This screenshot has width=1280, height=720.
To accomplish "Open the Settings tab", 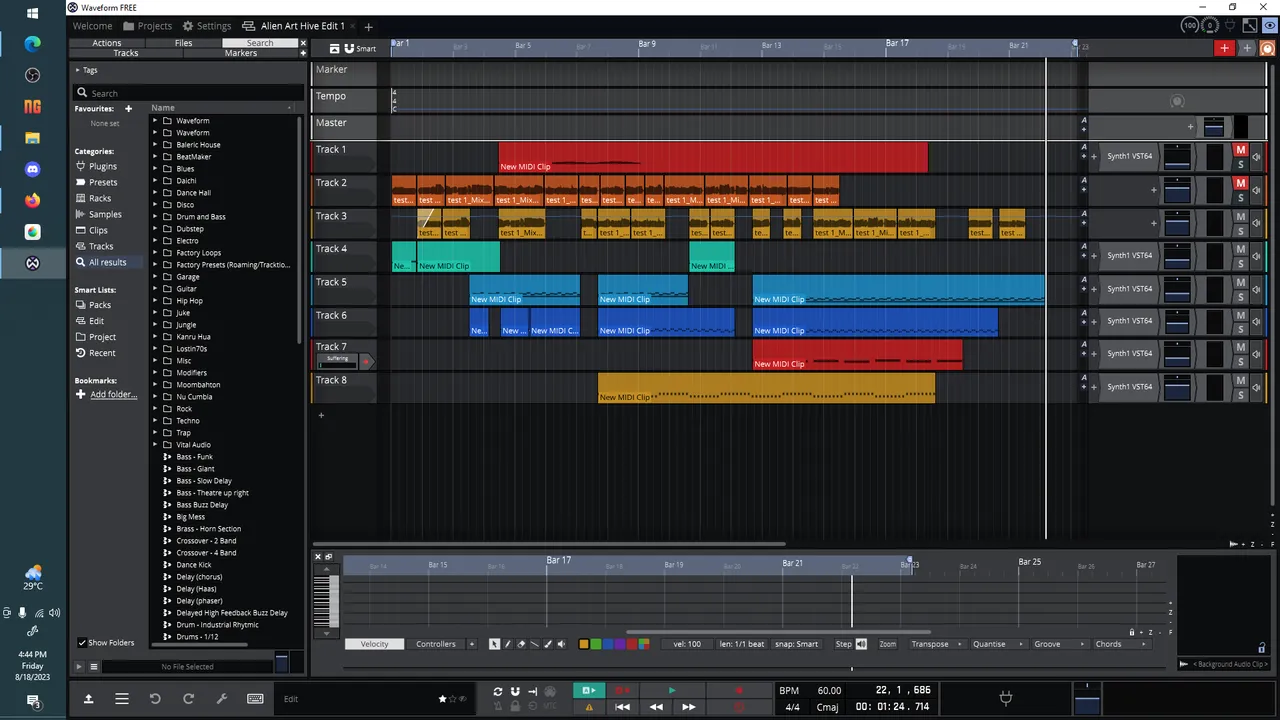I will coord(206,26).
